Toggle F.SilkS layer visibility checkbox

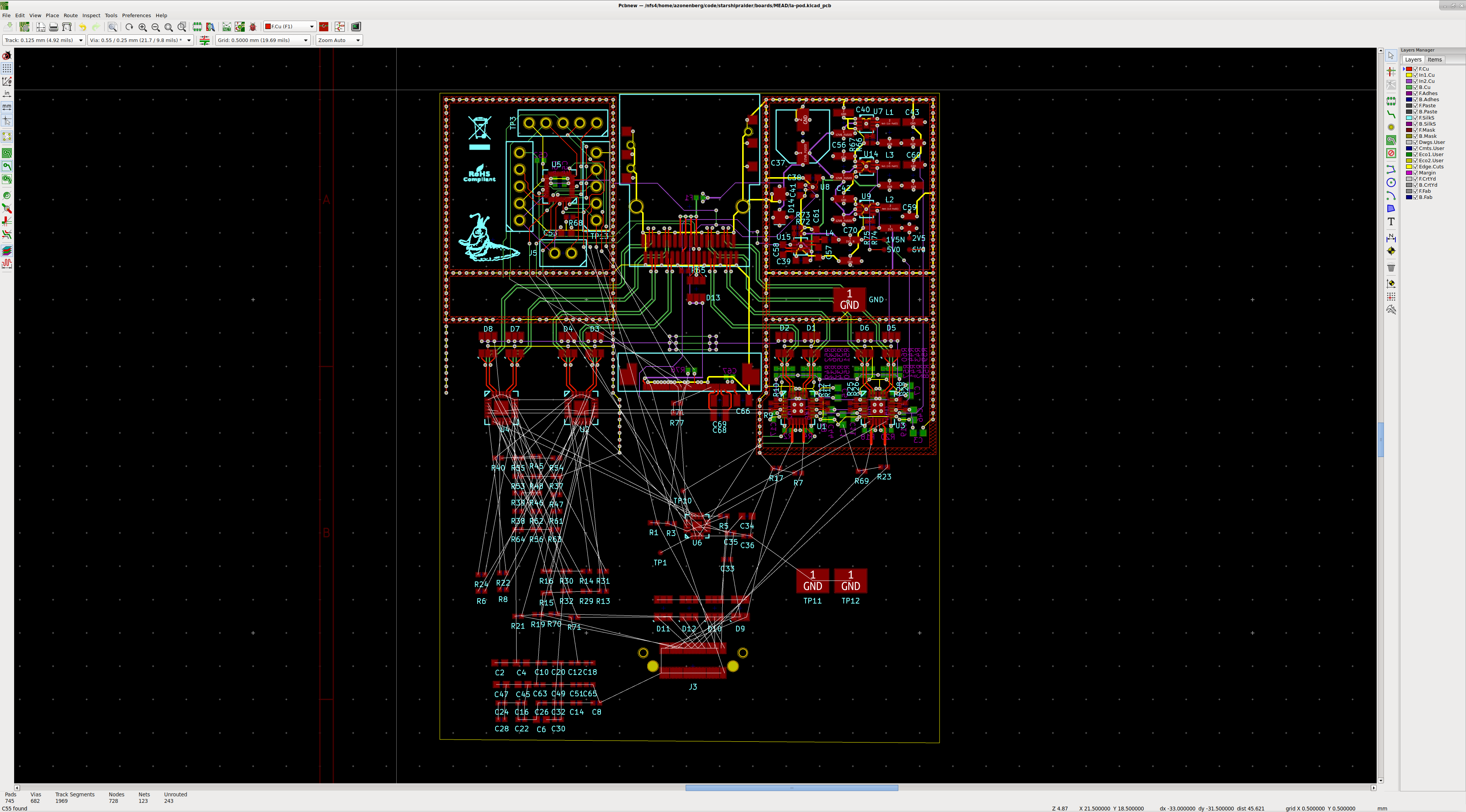1415,118
